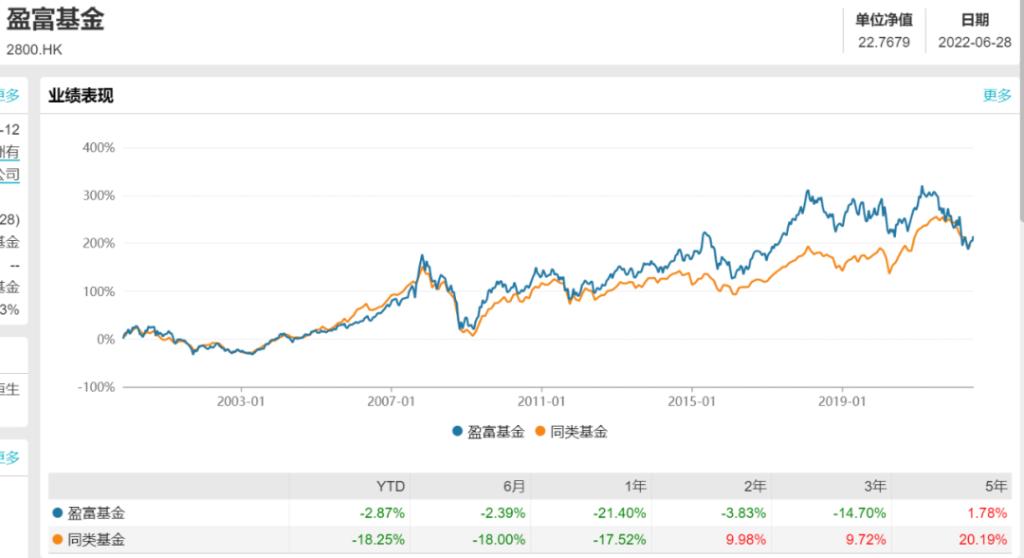Select the YTD column header
The image size is (1024, 558).
click(392, 486)
